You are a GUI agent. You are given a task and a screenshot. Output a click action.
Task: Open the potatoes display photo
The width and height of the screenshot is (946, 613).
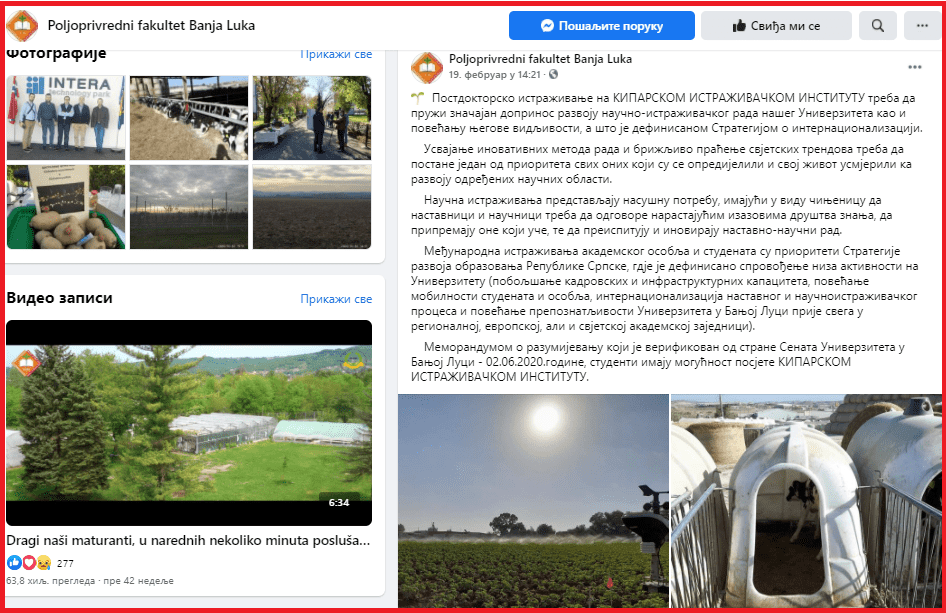[x=66, y=207]
